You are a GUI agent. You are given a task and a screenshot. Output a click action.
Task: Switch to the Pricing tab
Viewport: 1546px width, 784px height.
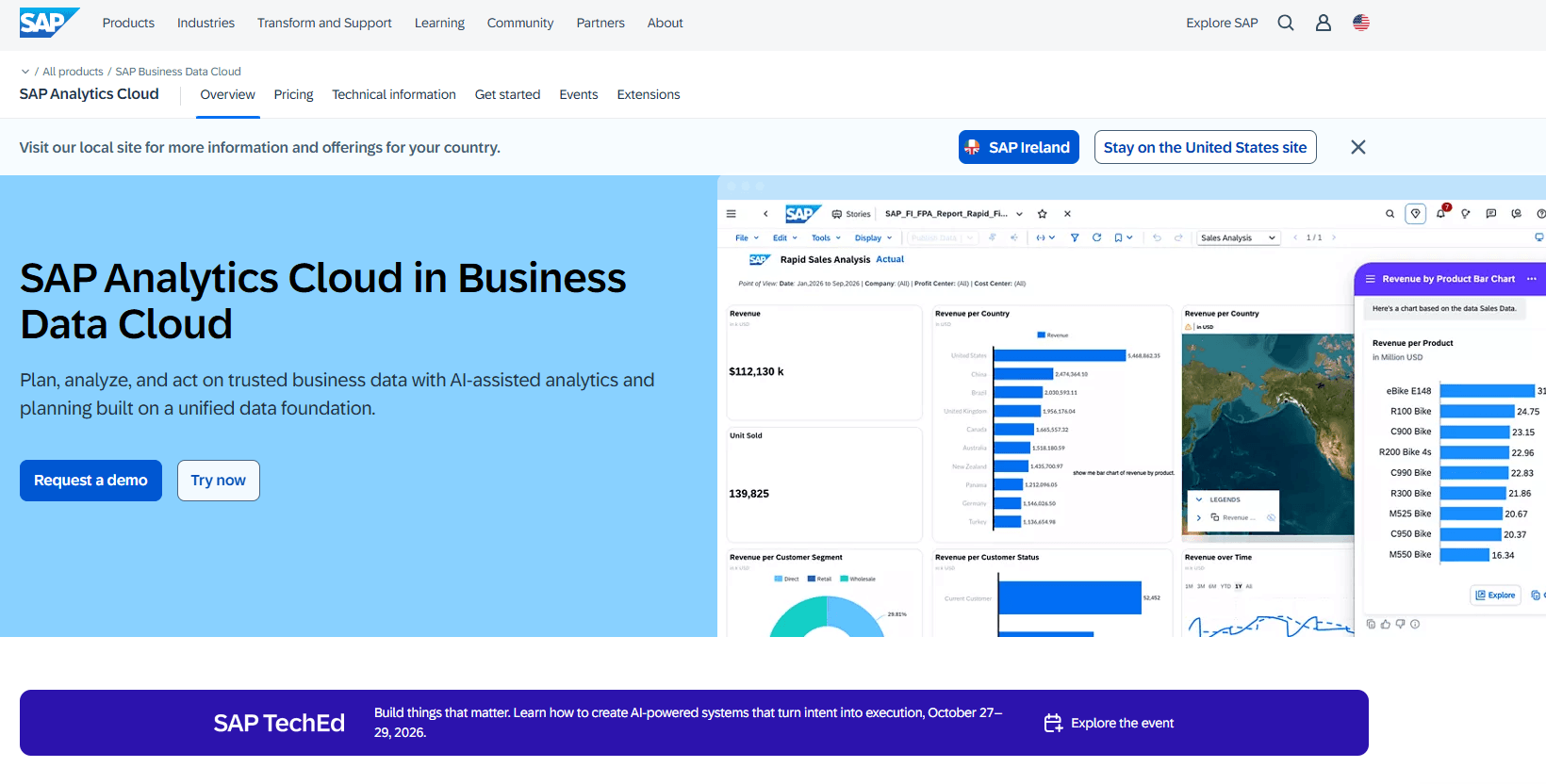(x=293, y=94)
